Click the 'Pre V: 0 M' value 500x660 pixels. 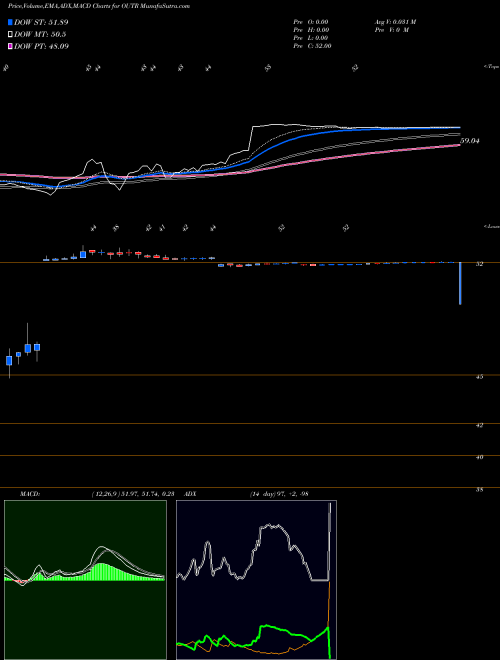point(394,30)
